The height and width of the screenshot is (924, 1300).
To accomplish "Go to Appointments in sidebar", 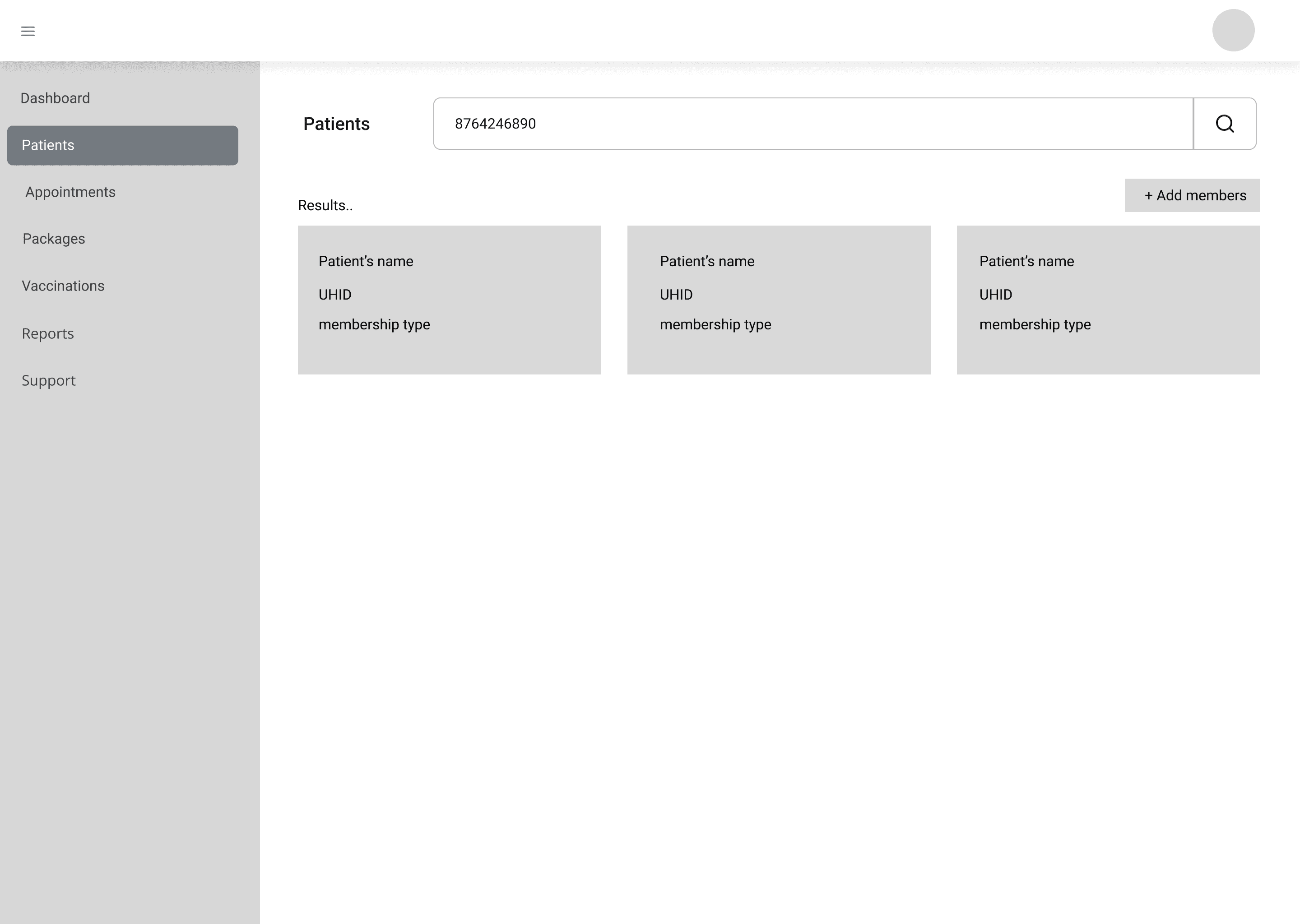I will tap(70, 192).
